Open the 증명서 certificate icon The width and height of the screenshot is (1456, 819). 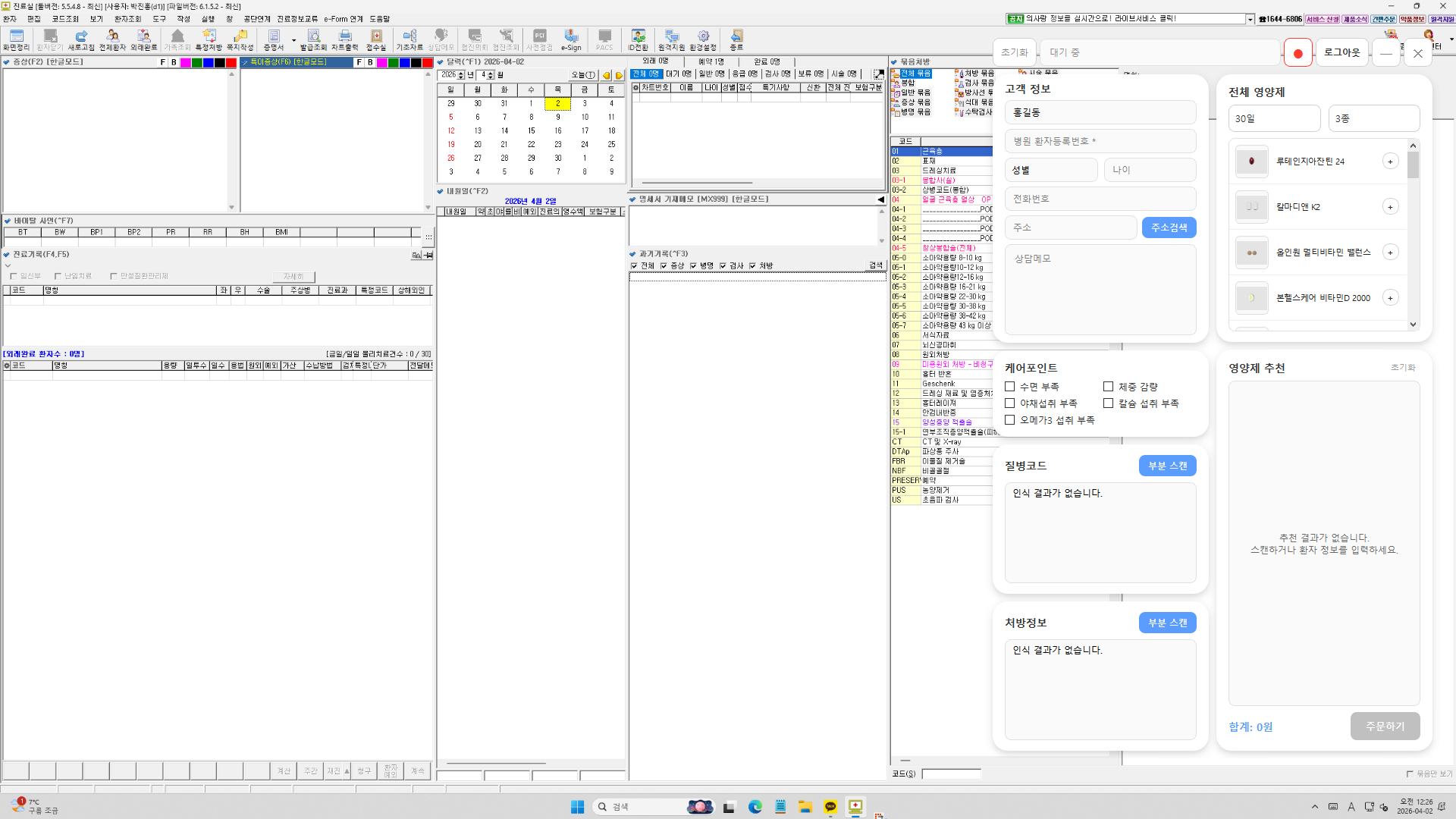[273, 40]
